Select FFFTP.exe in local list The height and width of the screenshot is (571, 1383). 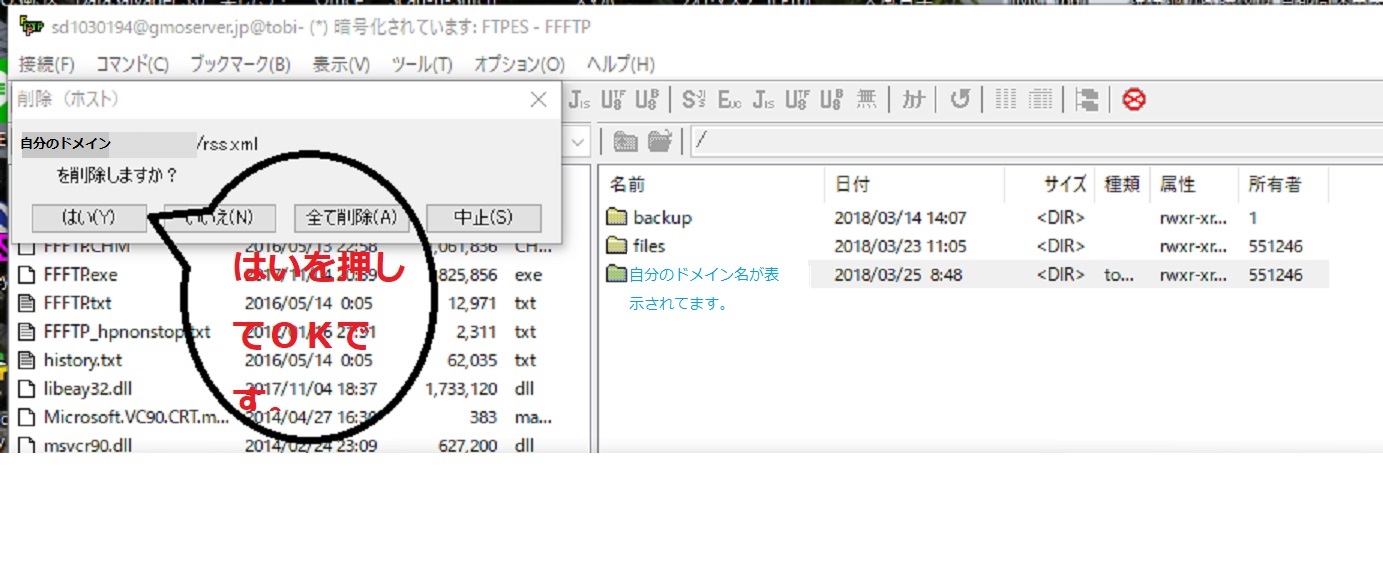80,275
